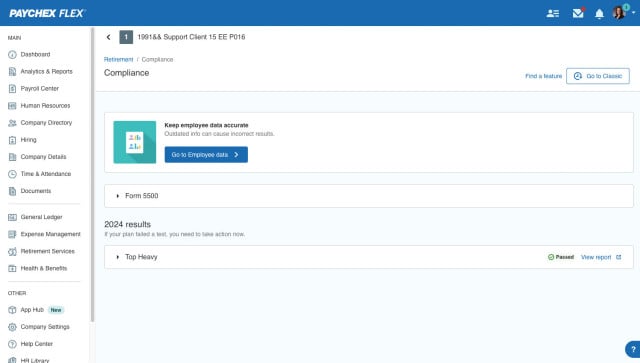This screenshot has height=363, width=640.
Task: Click the '2024 results' heading
Action: point(127,225)
